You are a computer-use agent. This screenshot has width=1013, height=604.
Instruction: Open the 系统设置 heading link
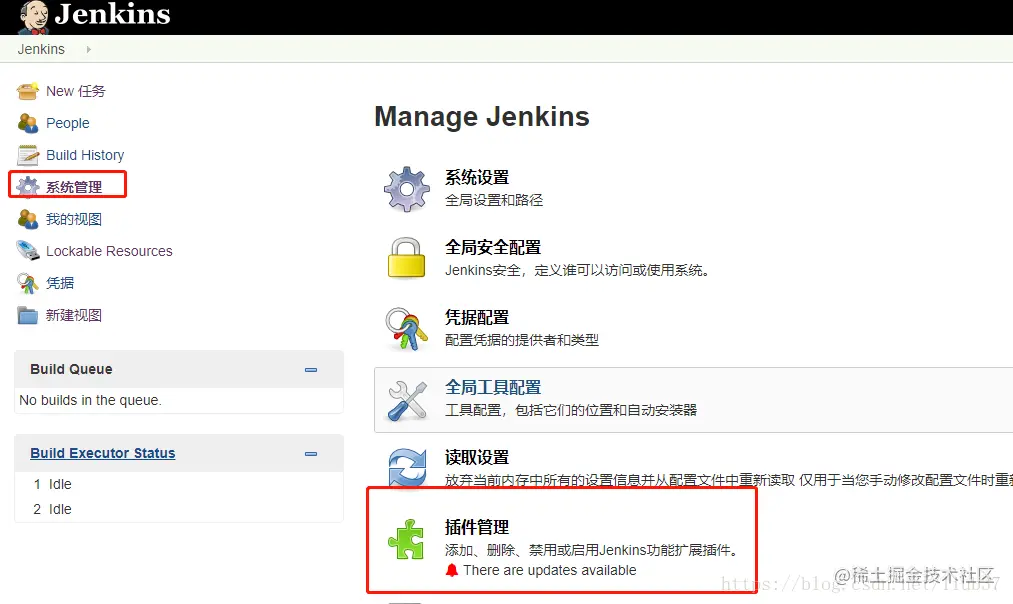(477, 177)
